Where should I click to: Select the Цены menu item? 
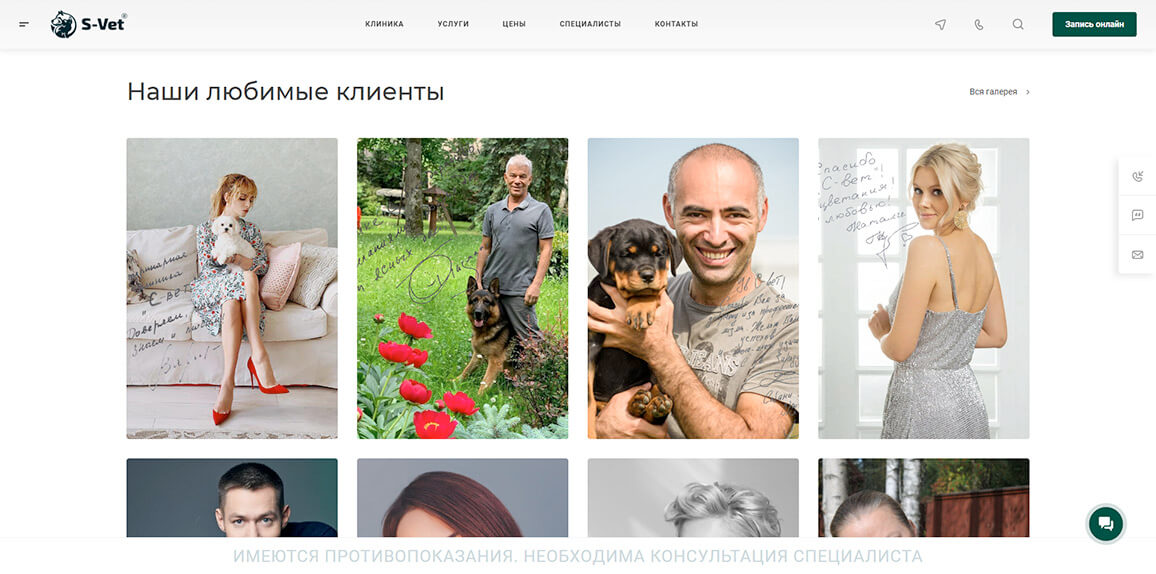pyautogui.click(x=514, y=24)
